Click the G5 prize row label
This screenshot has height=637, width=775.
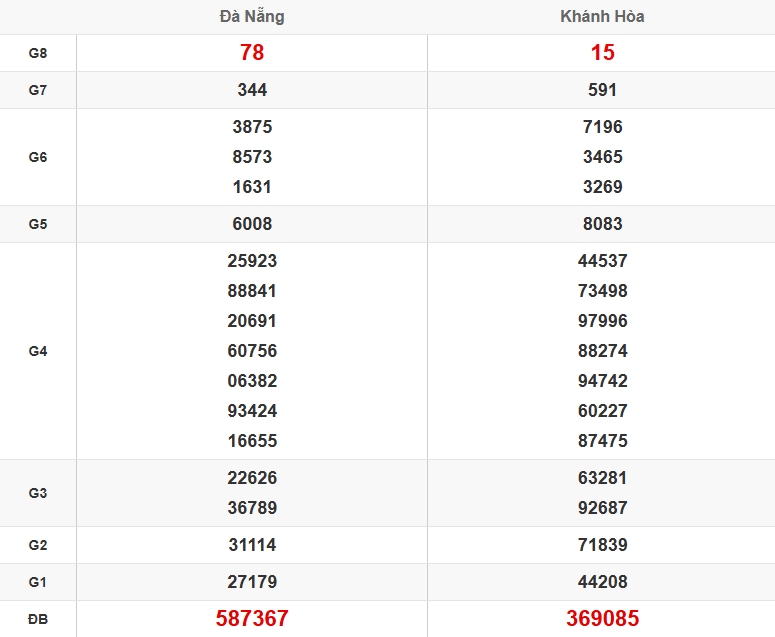(38, 224)
